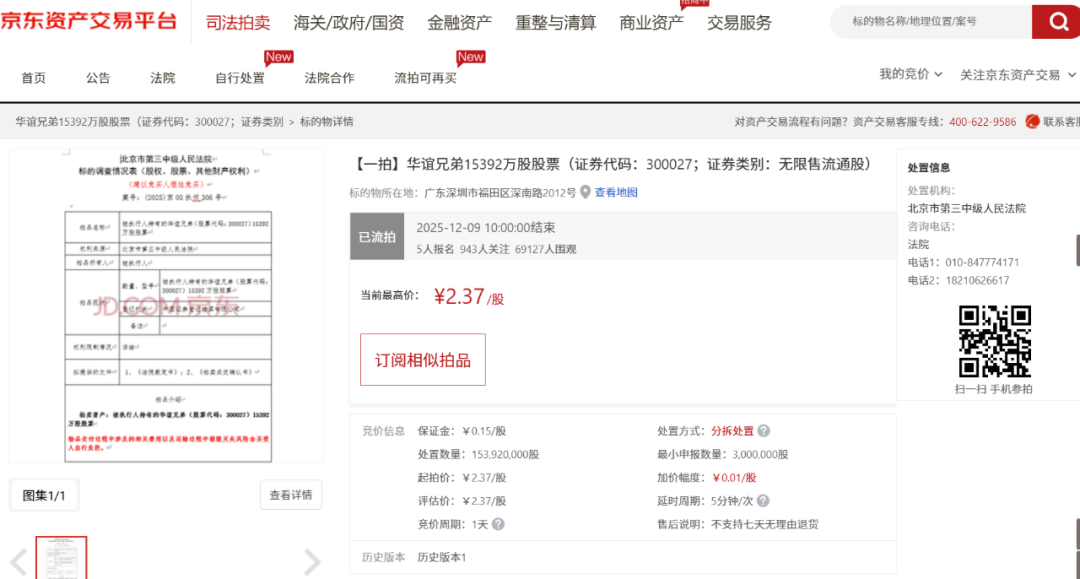This screenshot has height=579, width=1080.
Task: Open the 自行处置 menu item
Action: [x=240, y=78]
